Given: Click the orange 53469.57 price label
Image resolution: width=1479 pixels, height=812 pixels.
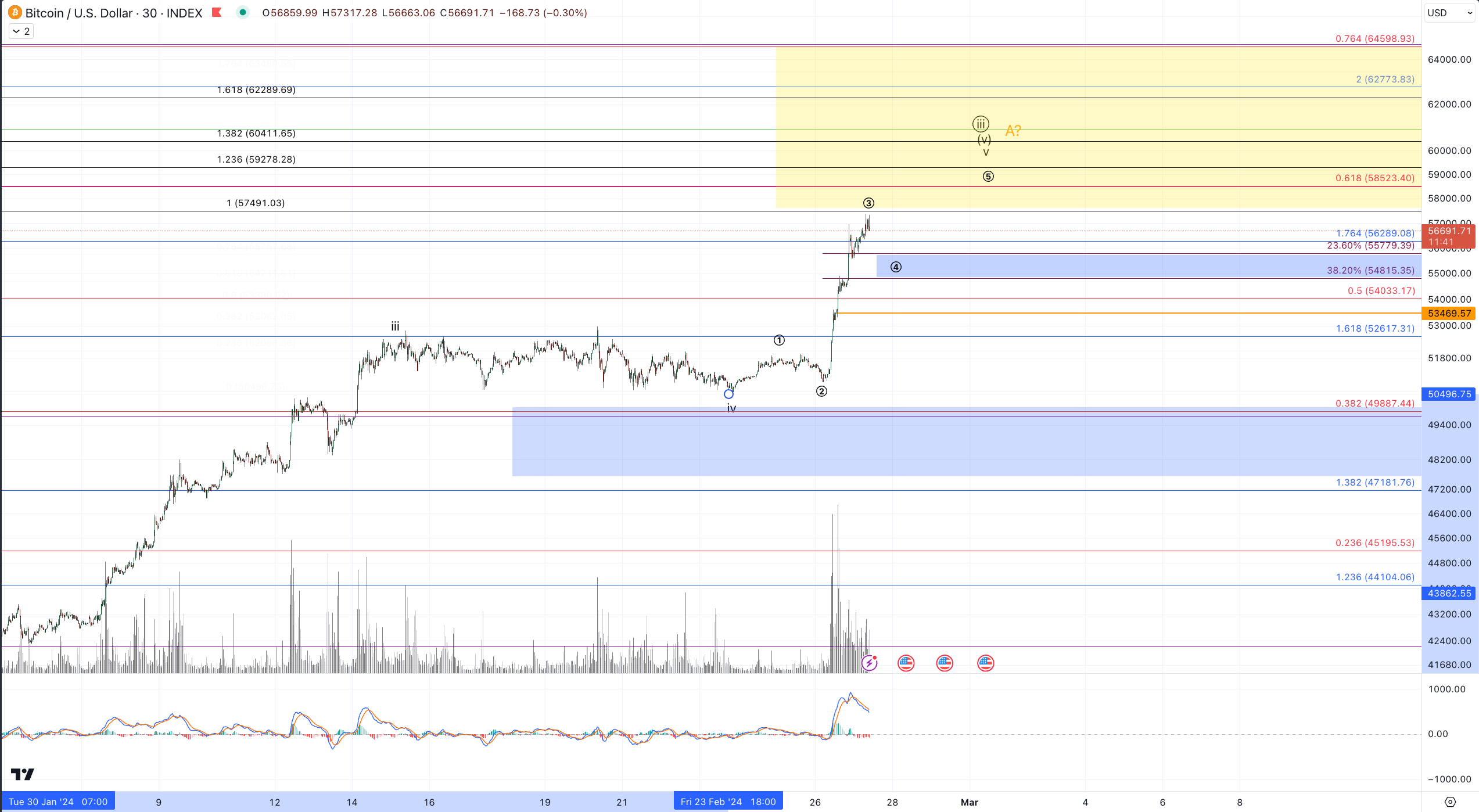Looking at the screenshot, I should point(1449,314).
